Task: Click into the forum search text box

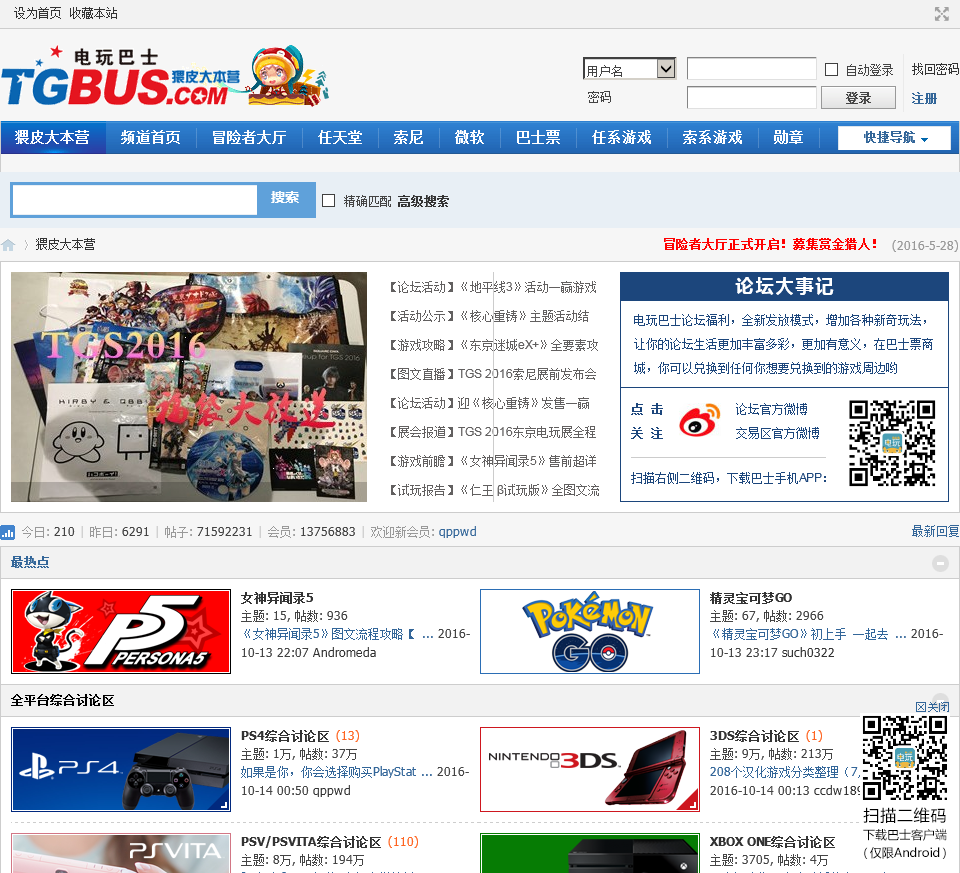Action: click(x=135, y=200)
